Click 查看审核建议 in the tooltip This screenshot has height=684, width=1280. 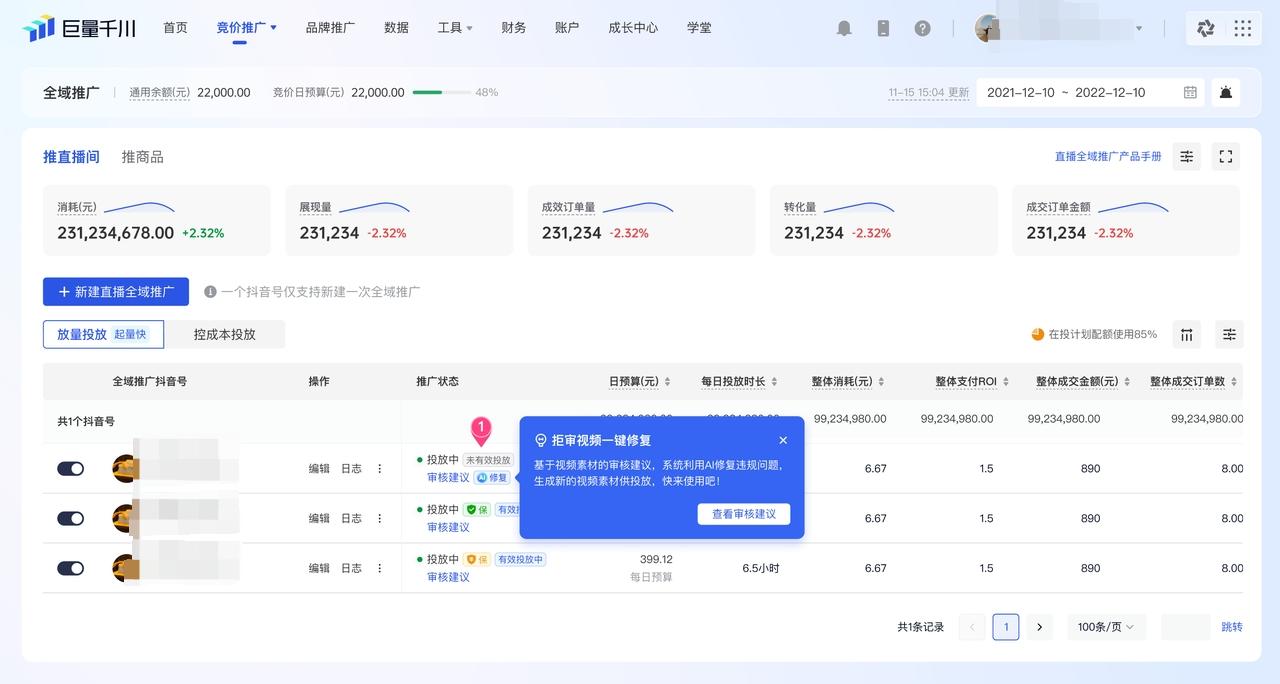tap(743, 514)
